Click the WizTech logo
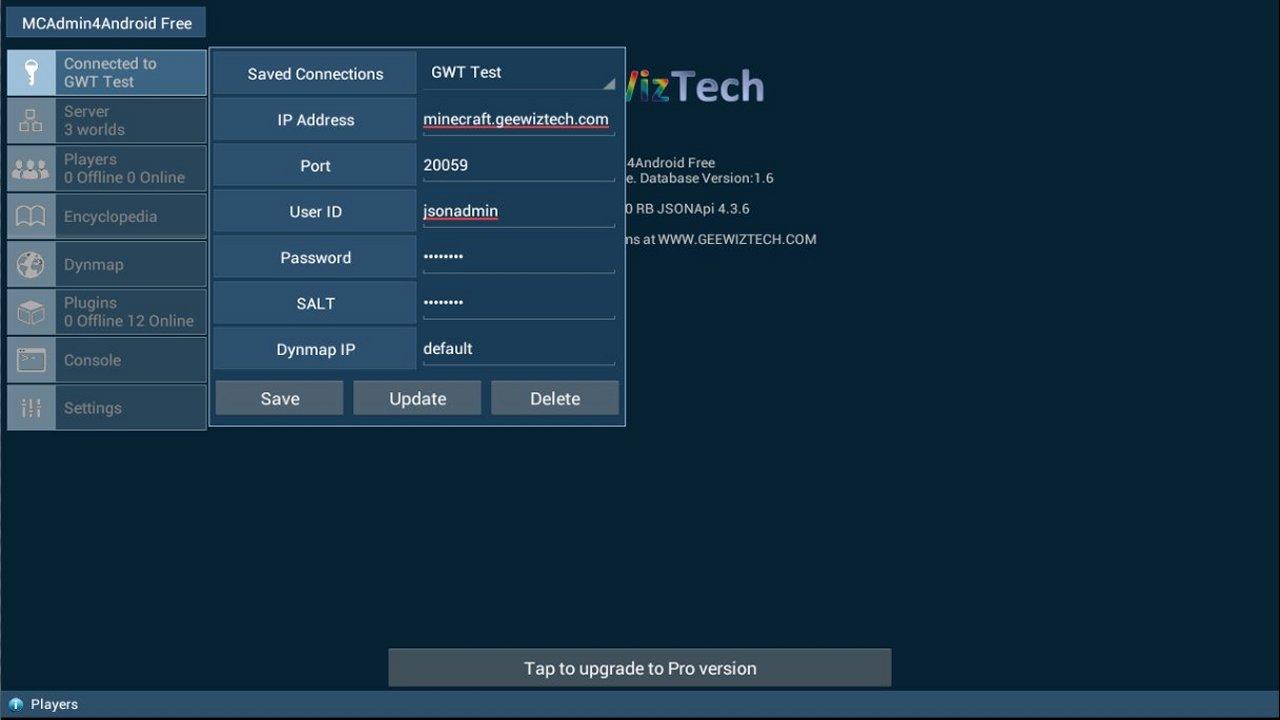Image resolution: width=1280 pixels, height=720 pixels. click(x=696, y=87)
